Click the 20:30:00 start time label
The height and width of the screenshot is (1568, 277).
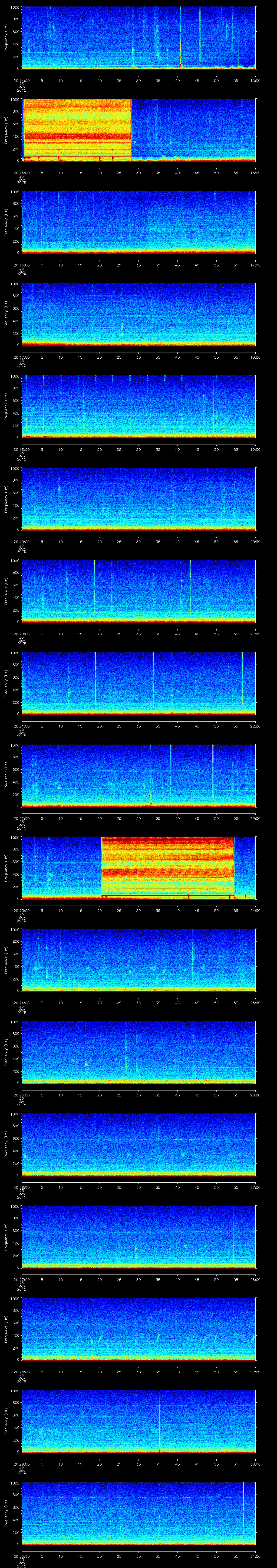[21, 1556]
